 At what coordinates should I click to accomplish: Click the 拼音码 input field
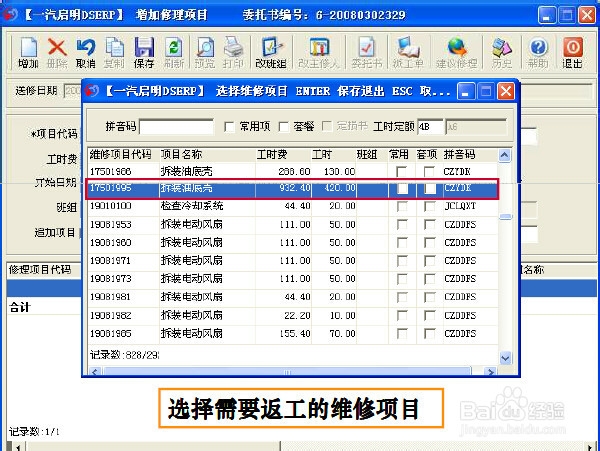[x=176, y=127]
